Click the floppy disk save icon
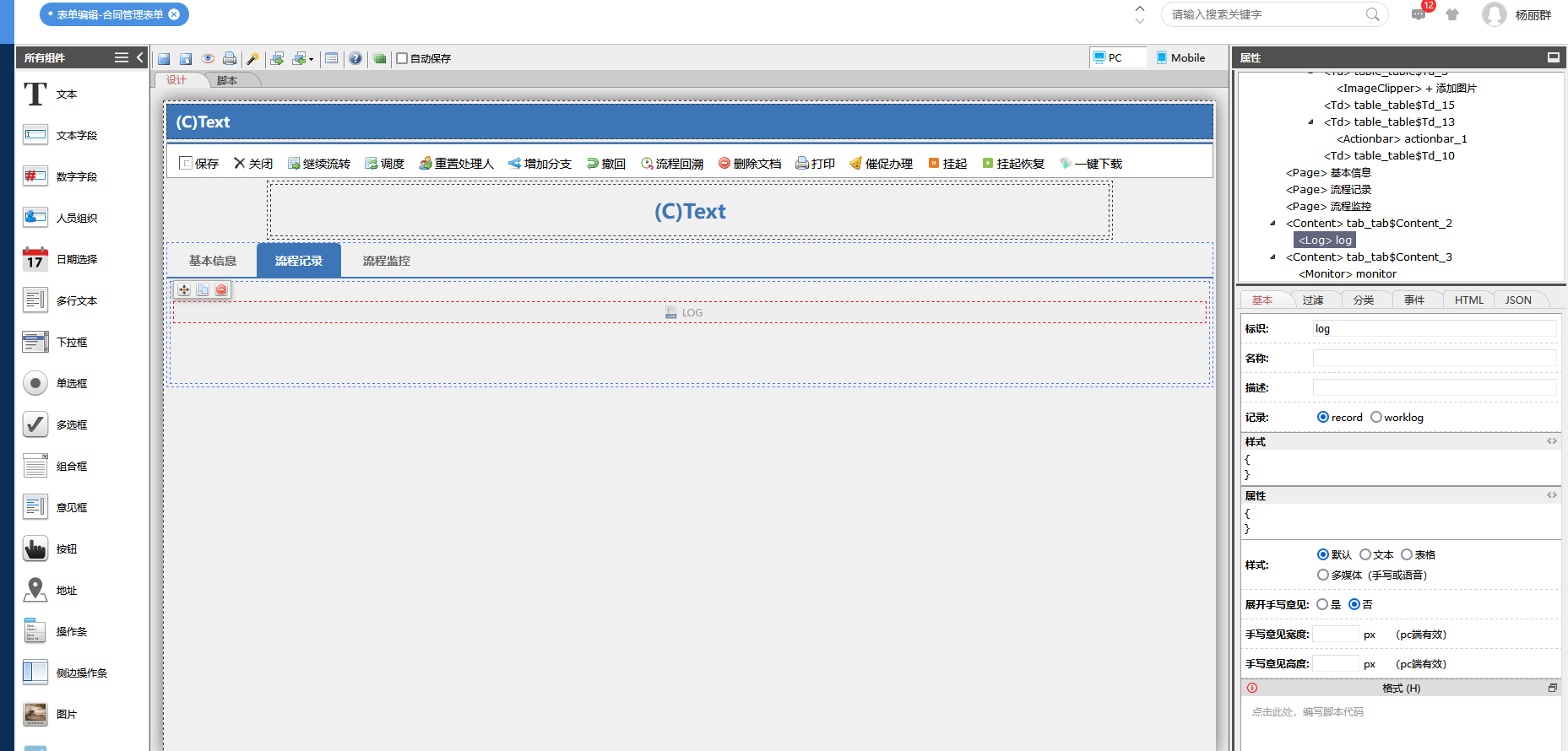The image size is (1568, 751). (186, 58)
